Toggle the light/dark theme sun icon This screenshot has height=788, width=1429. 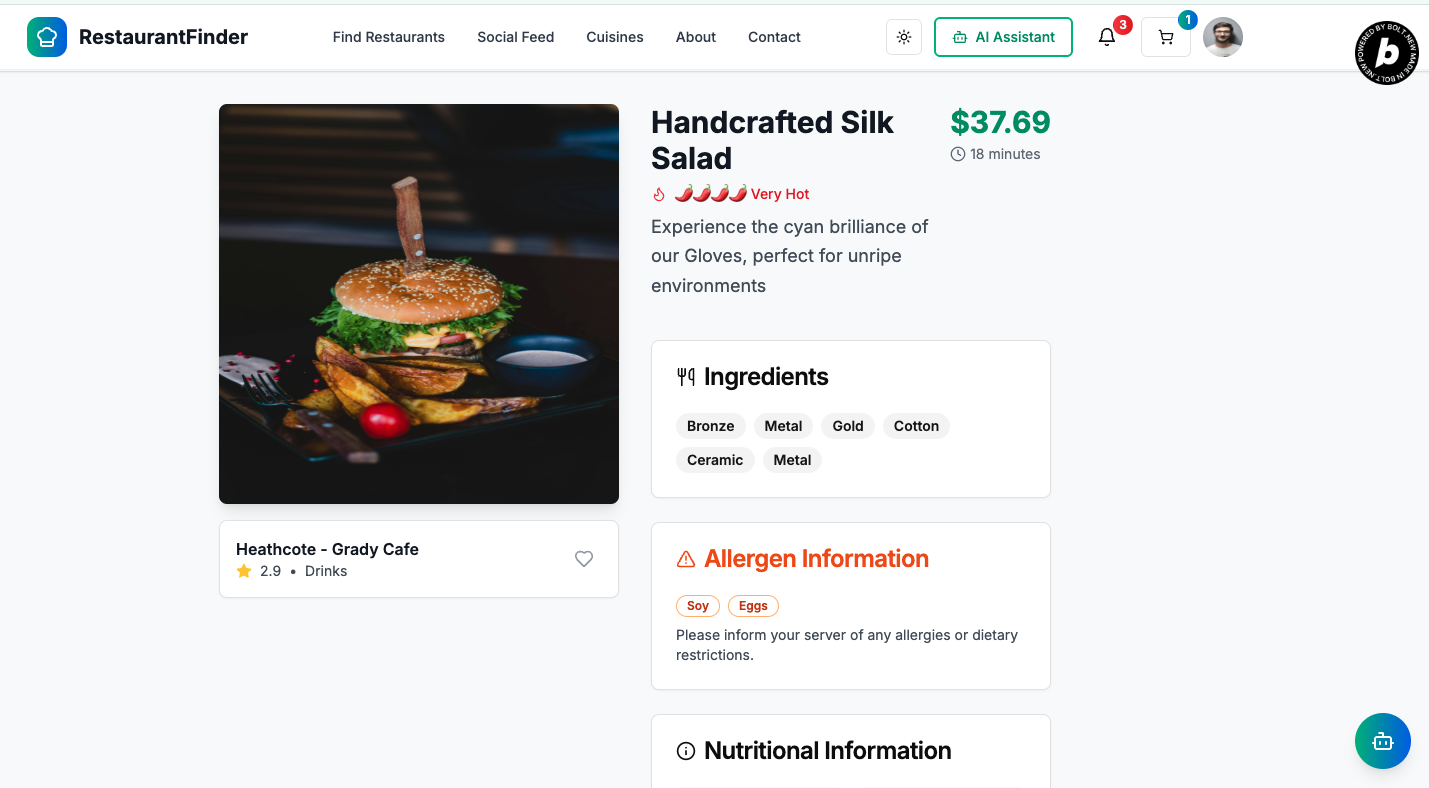904,37
